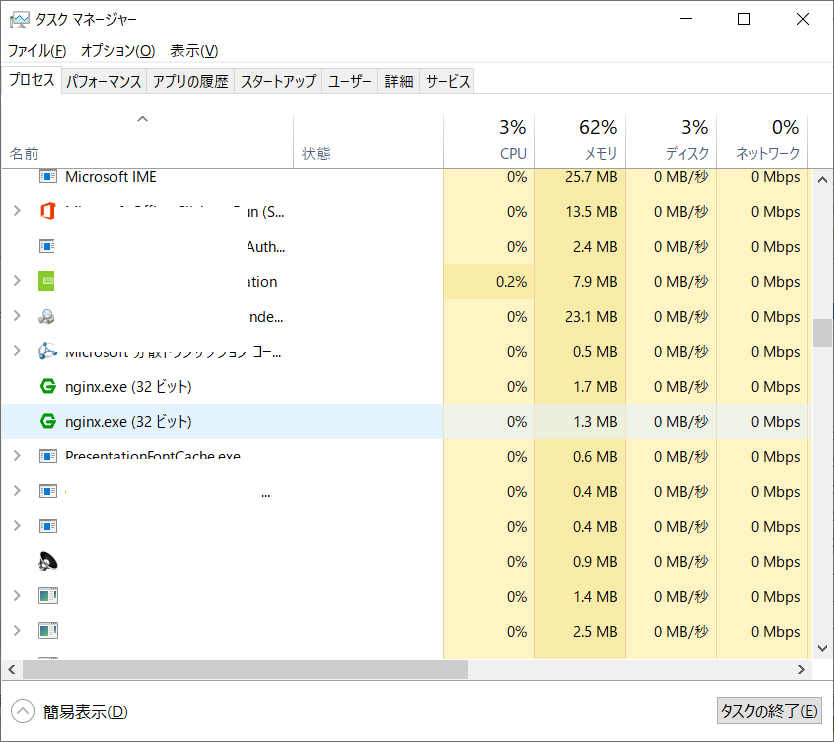Screen dimensions: 834x742
Task: Click the 簡易表示(D) label
Action: (x=85, y=712)
